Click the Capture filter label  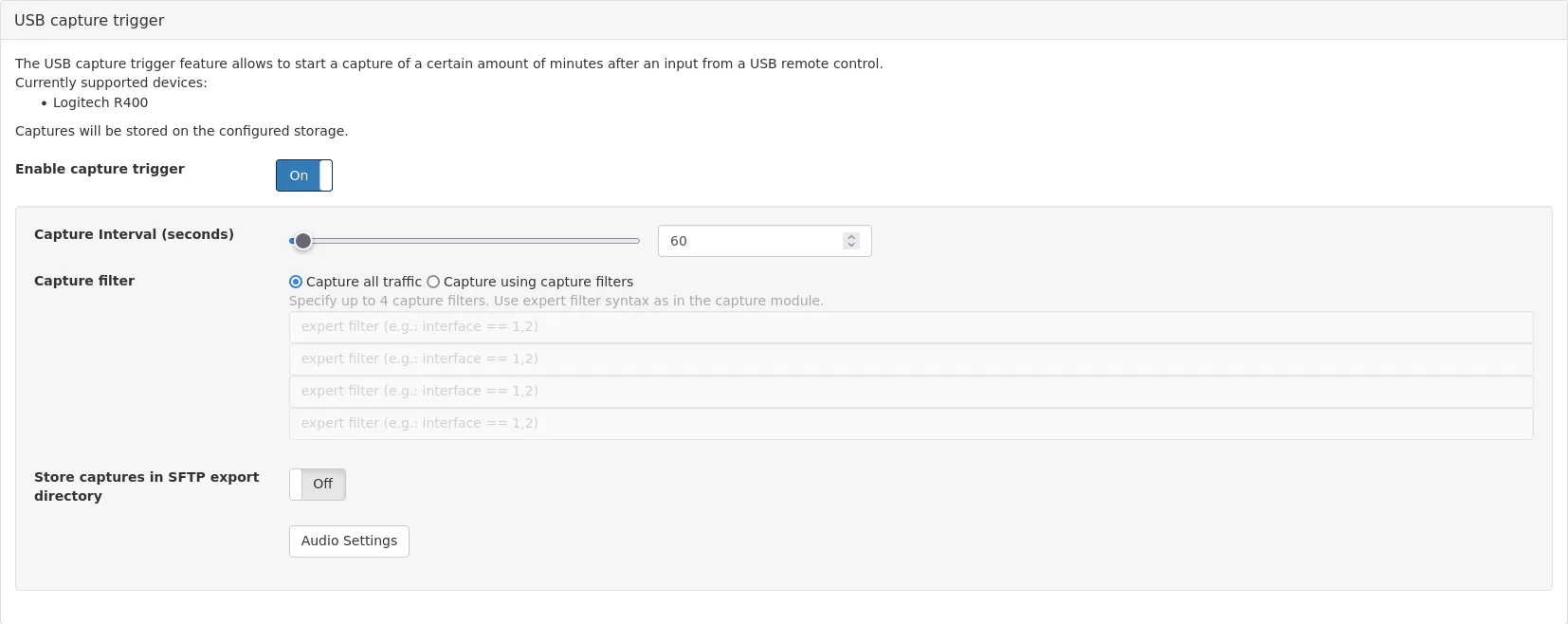tap(84, 281)
